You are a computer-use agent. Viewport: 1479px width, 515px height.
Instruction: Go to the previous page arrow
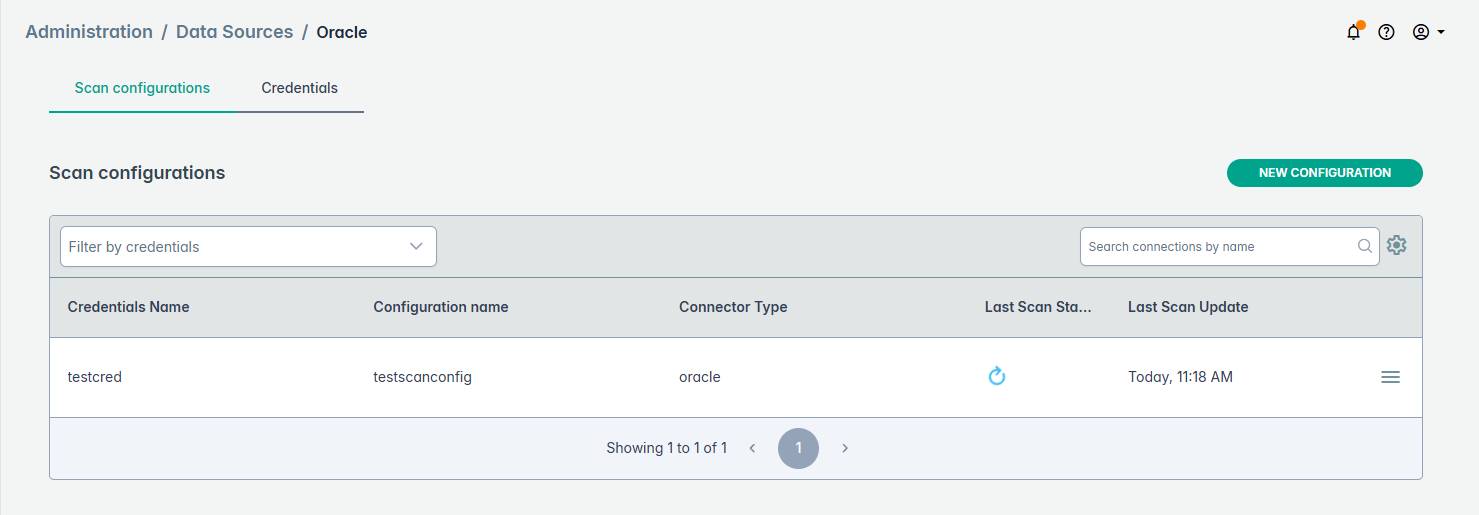(x=753, y=448)
